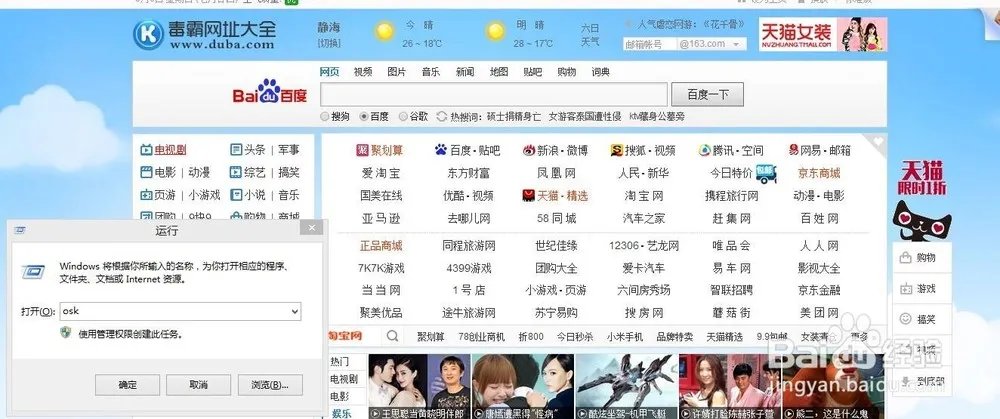The image size is (1000, 419).
Task: Click 取消 in the Run dialog
Action: pos(198,385)
